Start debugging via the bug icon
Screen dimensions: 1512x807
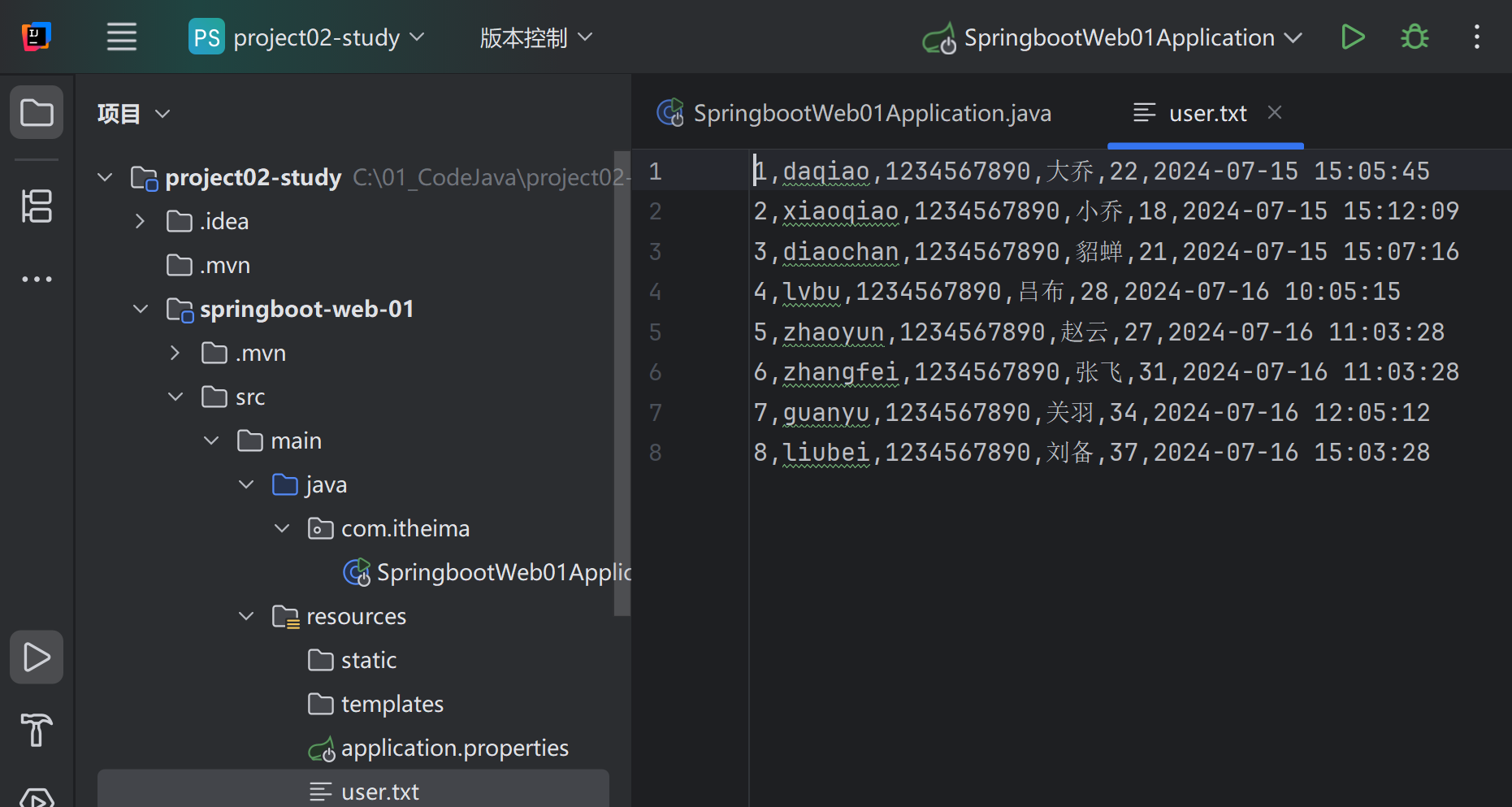1414,37
